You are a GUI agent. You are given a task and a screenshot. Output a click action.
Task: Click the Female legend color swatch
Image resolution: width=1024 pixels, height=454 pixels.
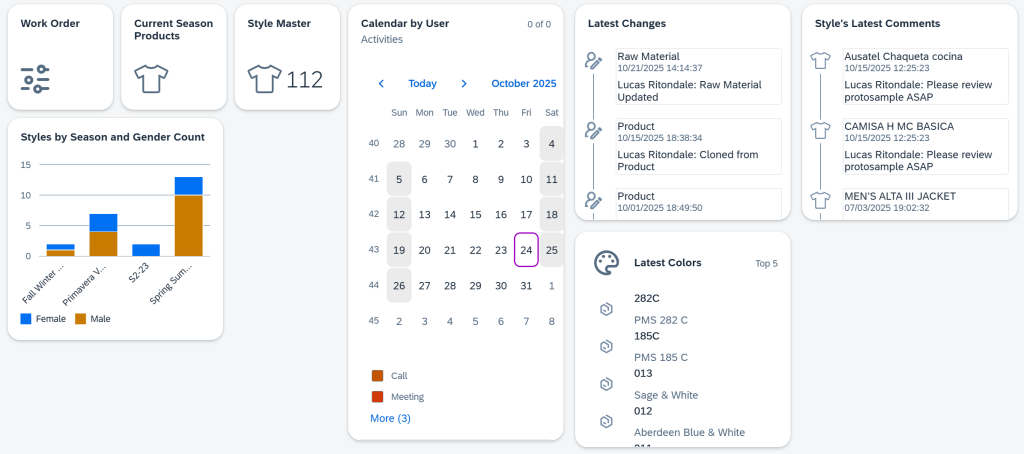tap(27, 319)
